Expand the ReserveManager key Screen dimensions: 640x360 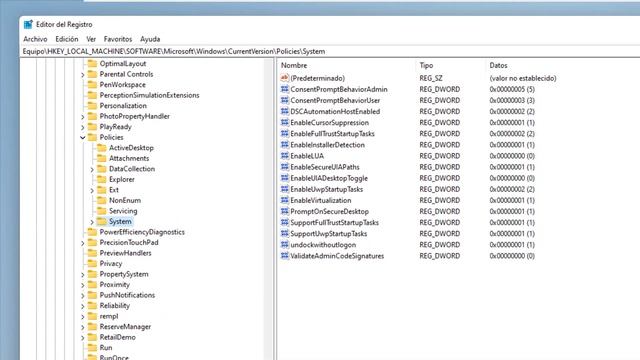[x=83, y=327]
